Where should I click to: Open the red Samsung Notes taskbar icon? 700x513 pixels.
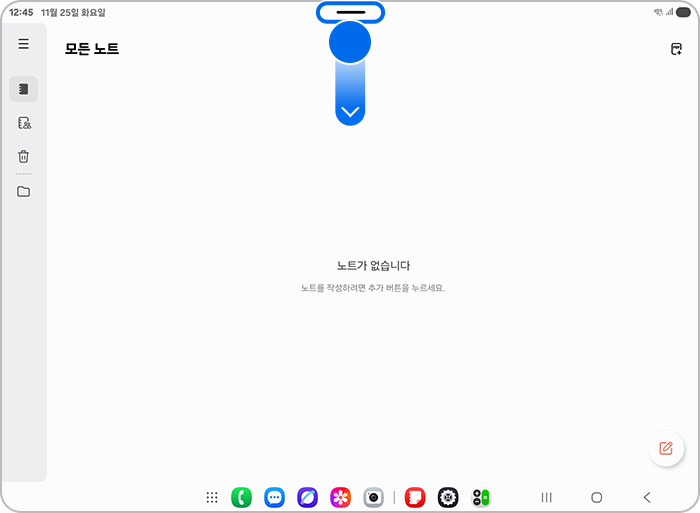point(415,497)
